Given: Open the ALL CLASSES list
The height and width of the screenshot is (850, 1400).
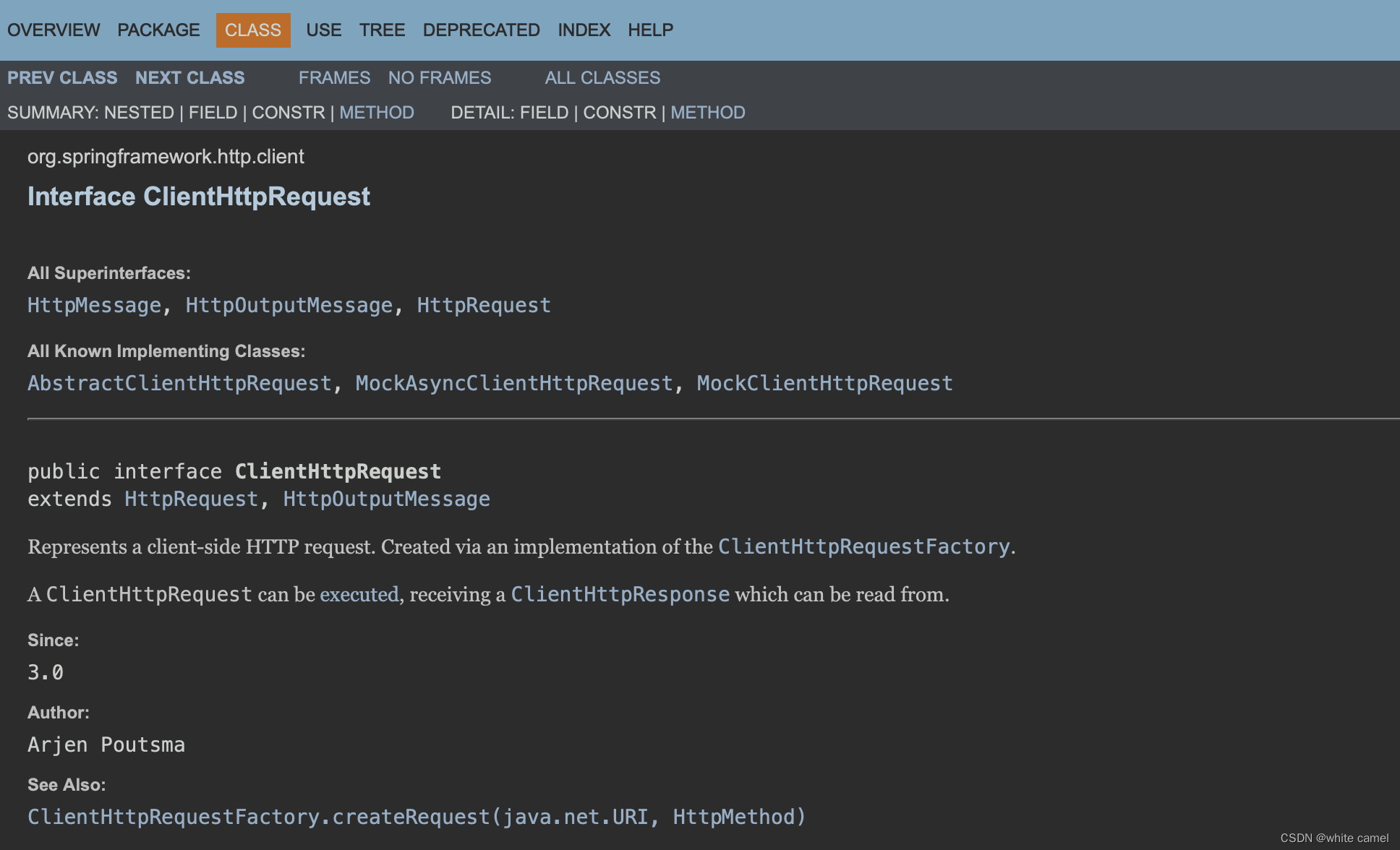Looking at the screenshot, I should coord(602,77).
